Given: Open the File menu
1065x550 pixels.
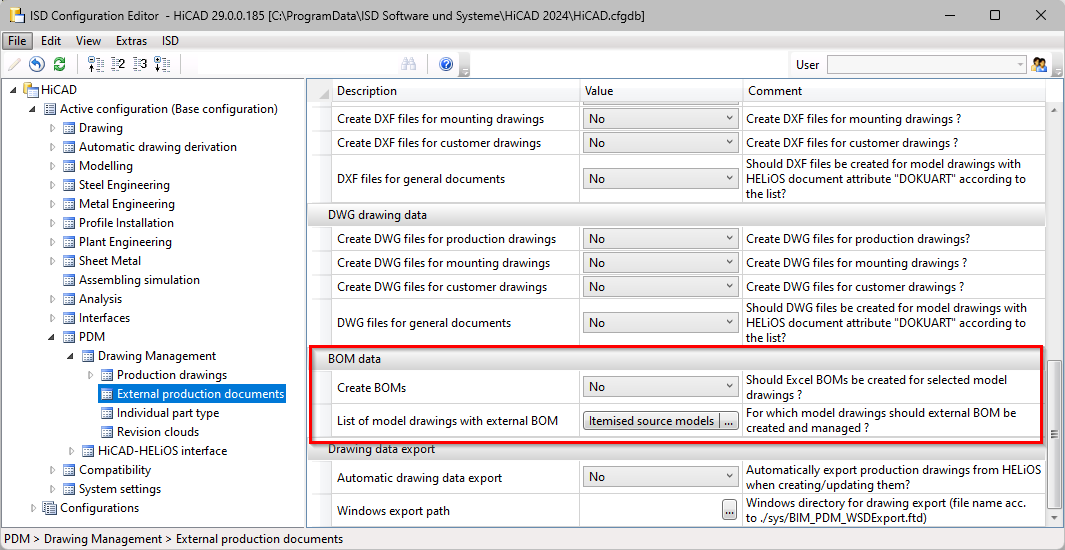Looking at the screenshot, I should pos(18,41).
